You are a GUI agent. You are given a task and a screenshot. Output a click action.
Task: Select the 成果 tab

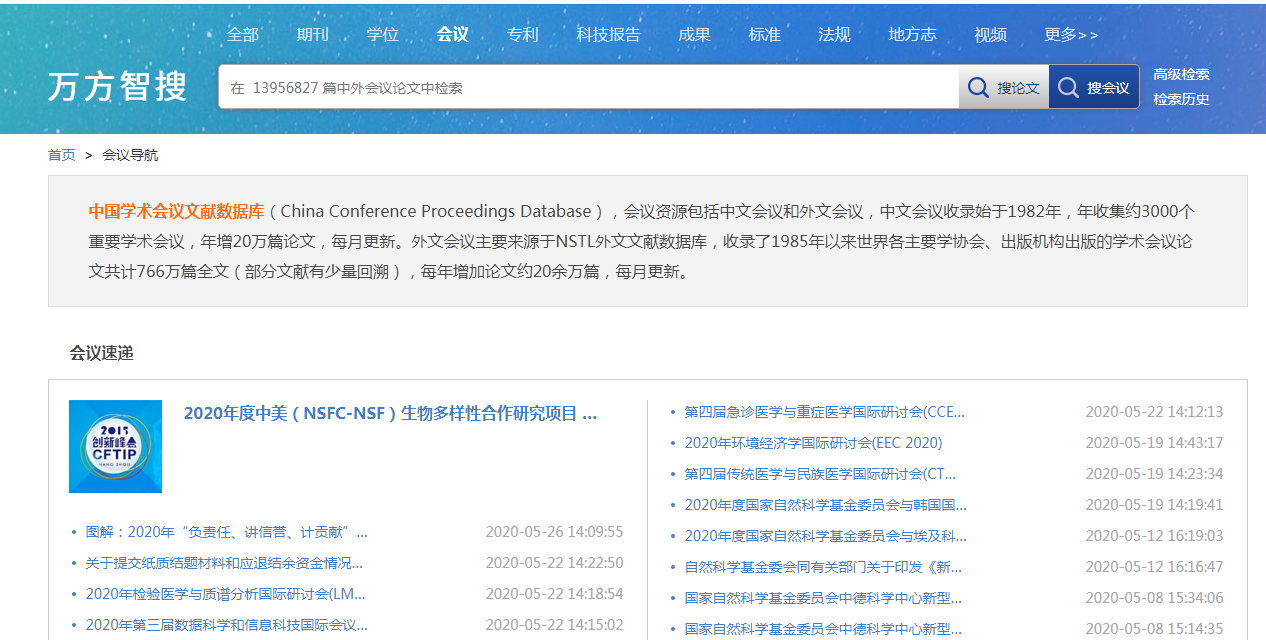pos(695,34)
